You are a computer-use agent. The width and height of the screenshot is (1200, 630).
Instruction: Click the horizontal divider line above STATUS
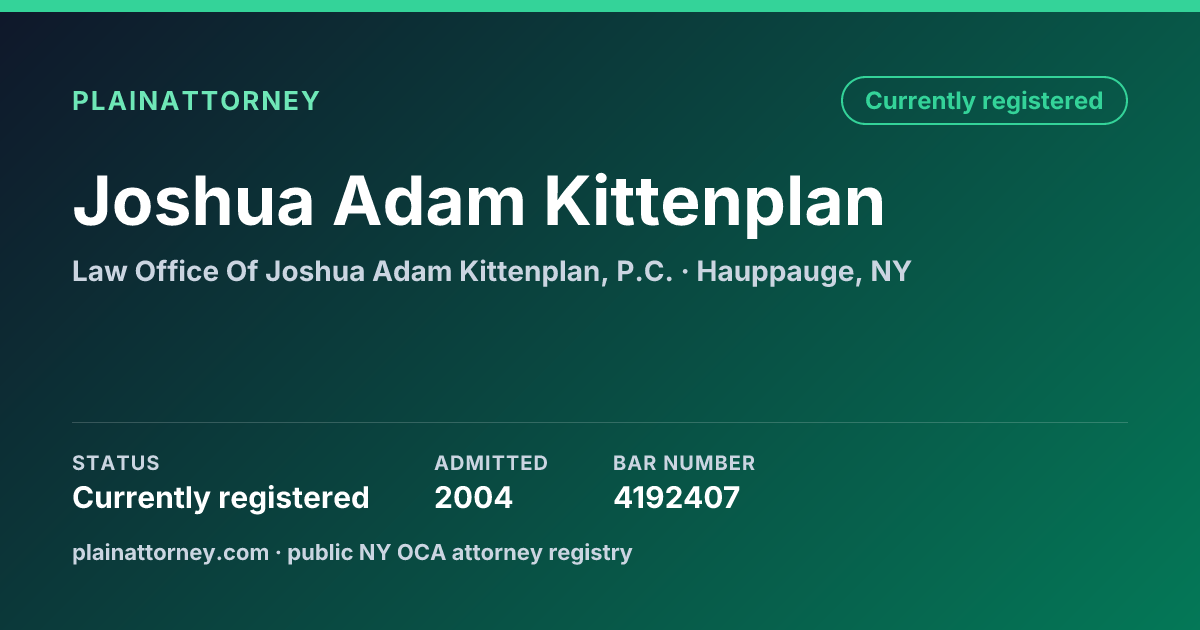[600, 422]
